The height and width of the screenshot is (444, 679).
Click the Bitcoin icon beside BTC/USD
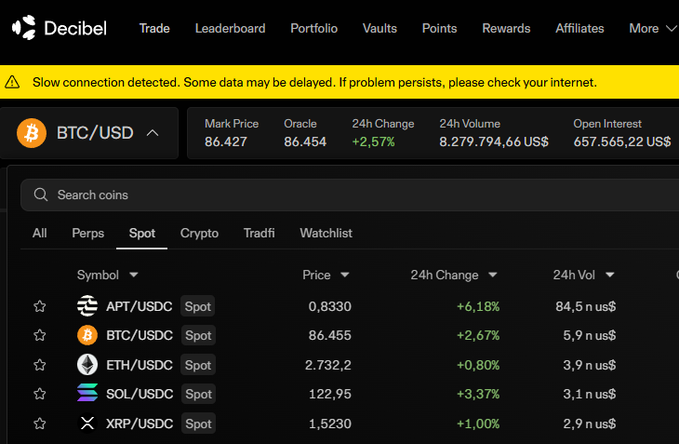tap(31, 133)
